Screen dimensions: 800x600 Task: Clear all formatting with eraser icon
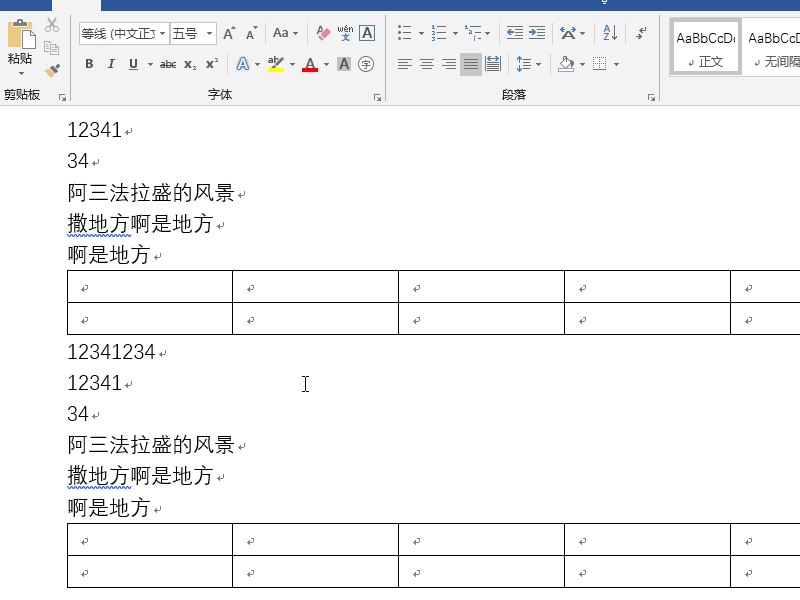coord(322,34)
